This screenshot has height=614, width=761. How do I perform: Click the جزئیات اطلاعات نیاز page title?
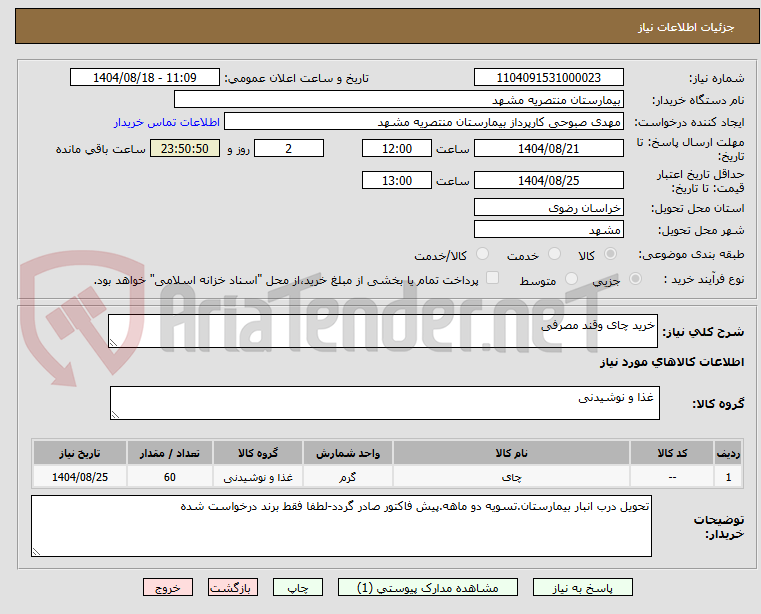coord(685,27)
